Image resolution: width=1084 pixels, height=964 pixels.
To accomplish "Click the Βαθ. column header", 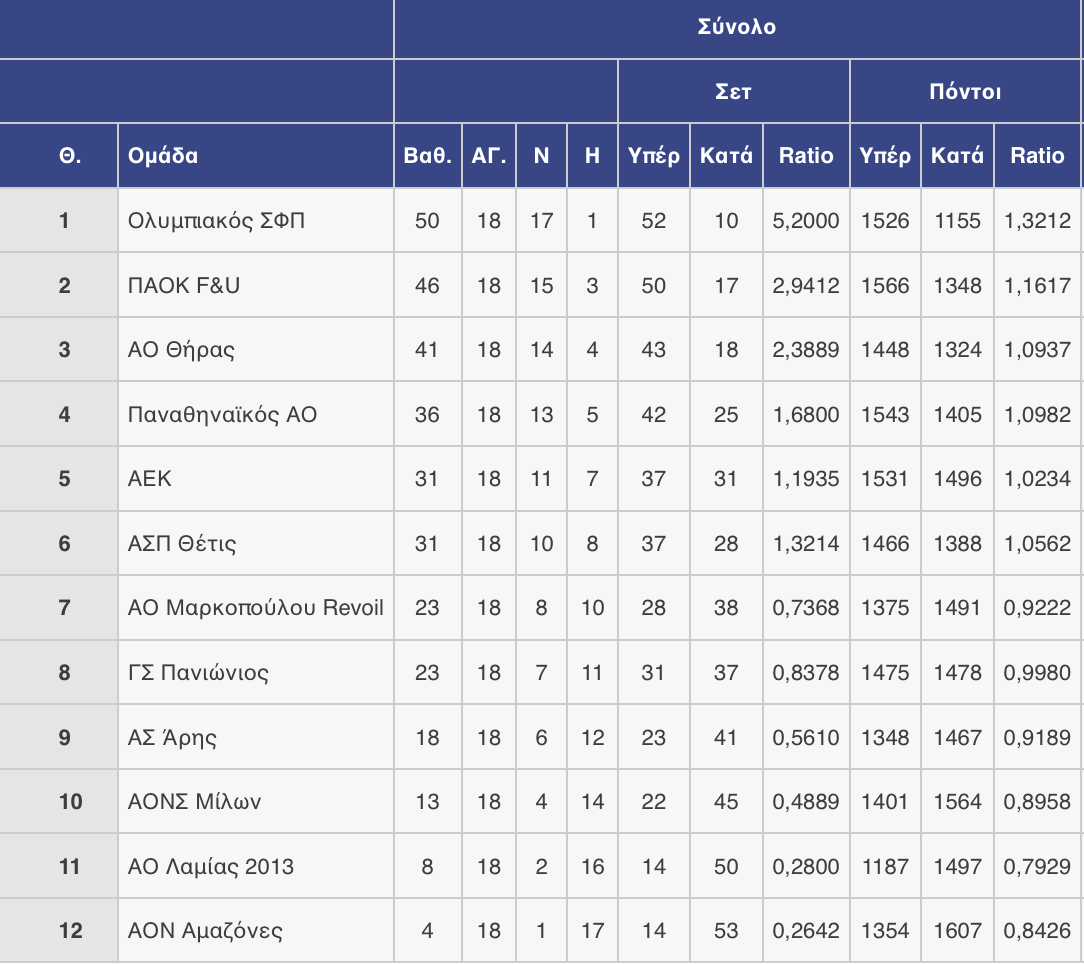I will (427, 156).
